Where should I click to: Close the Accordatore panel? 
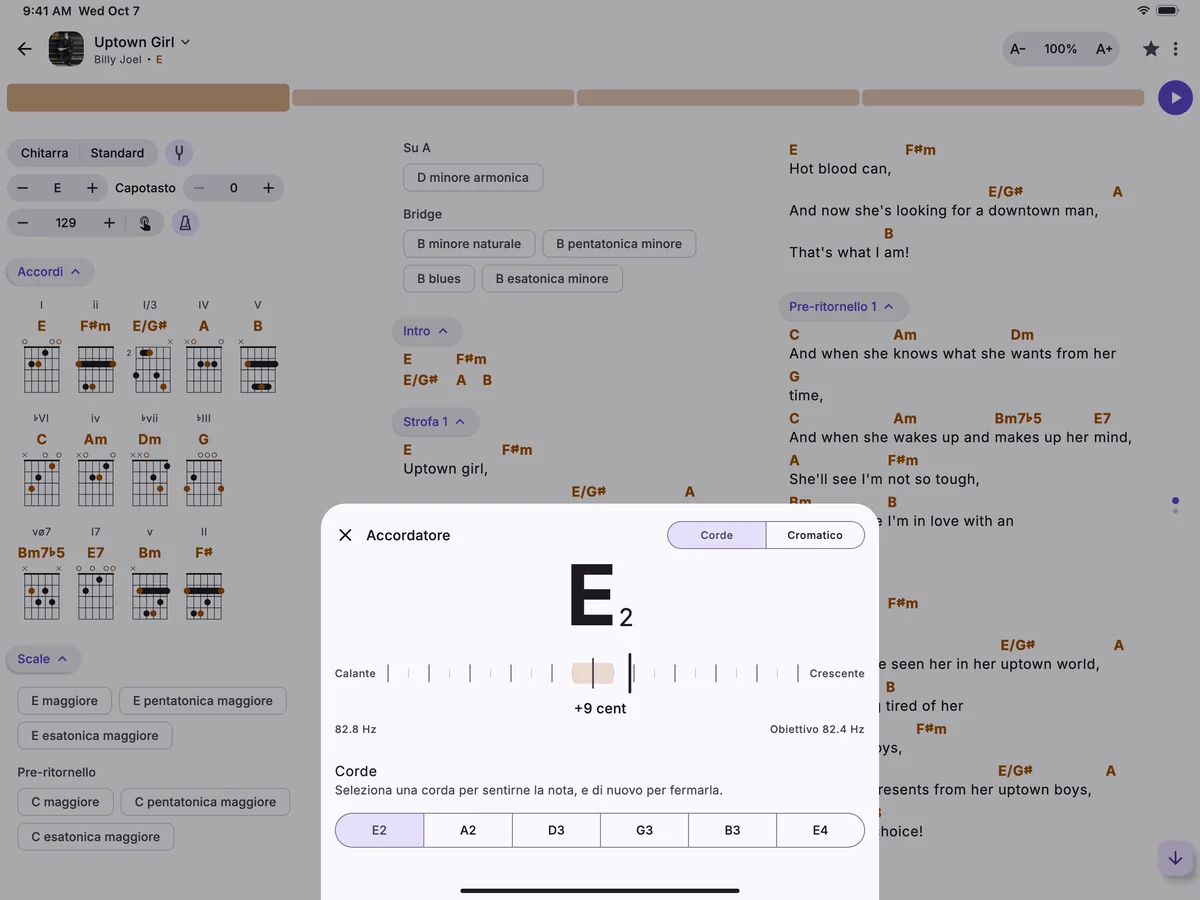[x=345, y=535]
